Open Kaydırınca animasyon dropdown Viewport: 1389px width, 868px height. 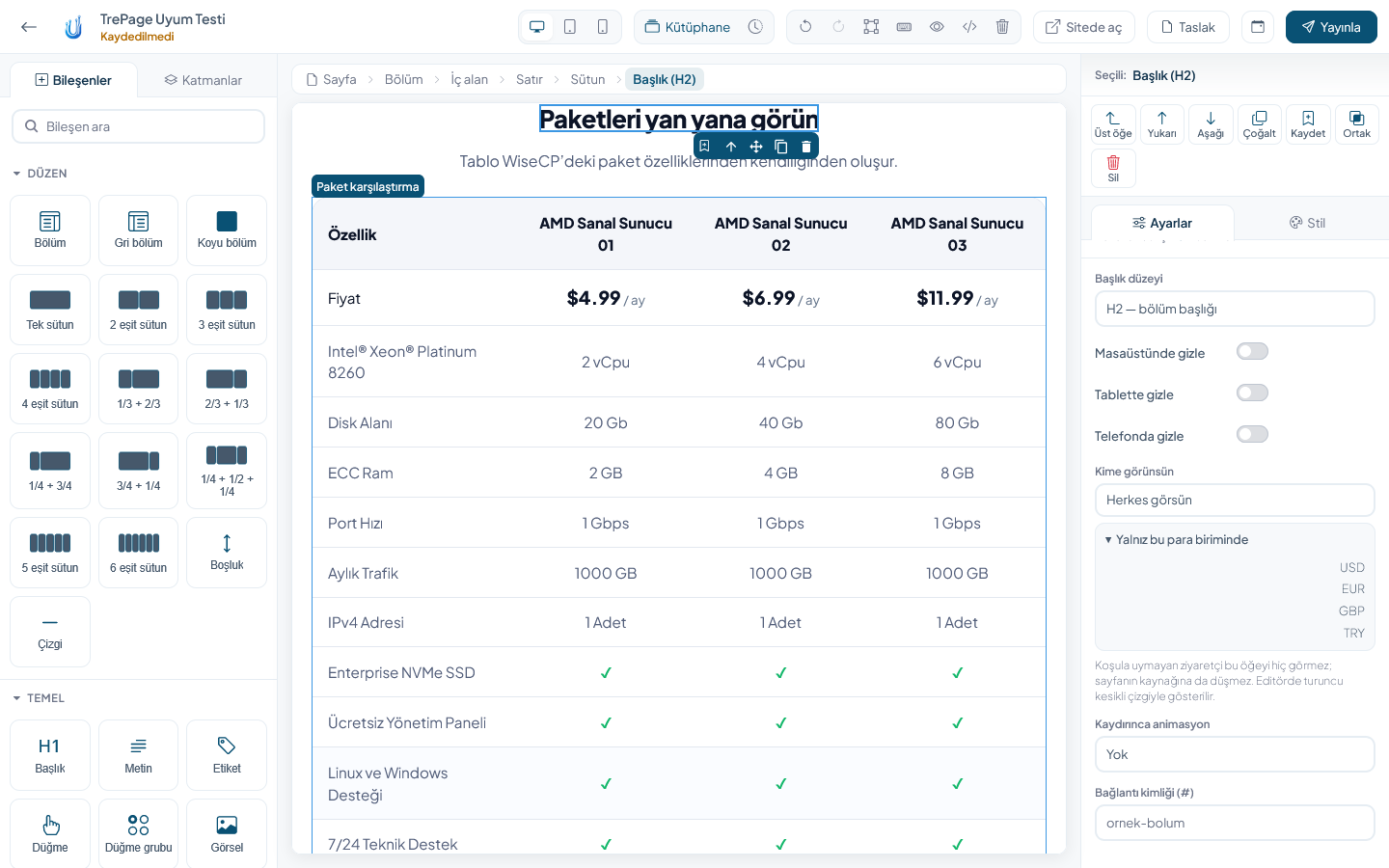[x=1235, y=754]
